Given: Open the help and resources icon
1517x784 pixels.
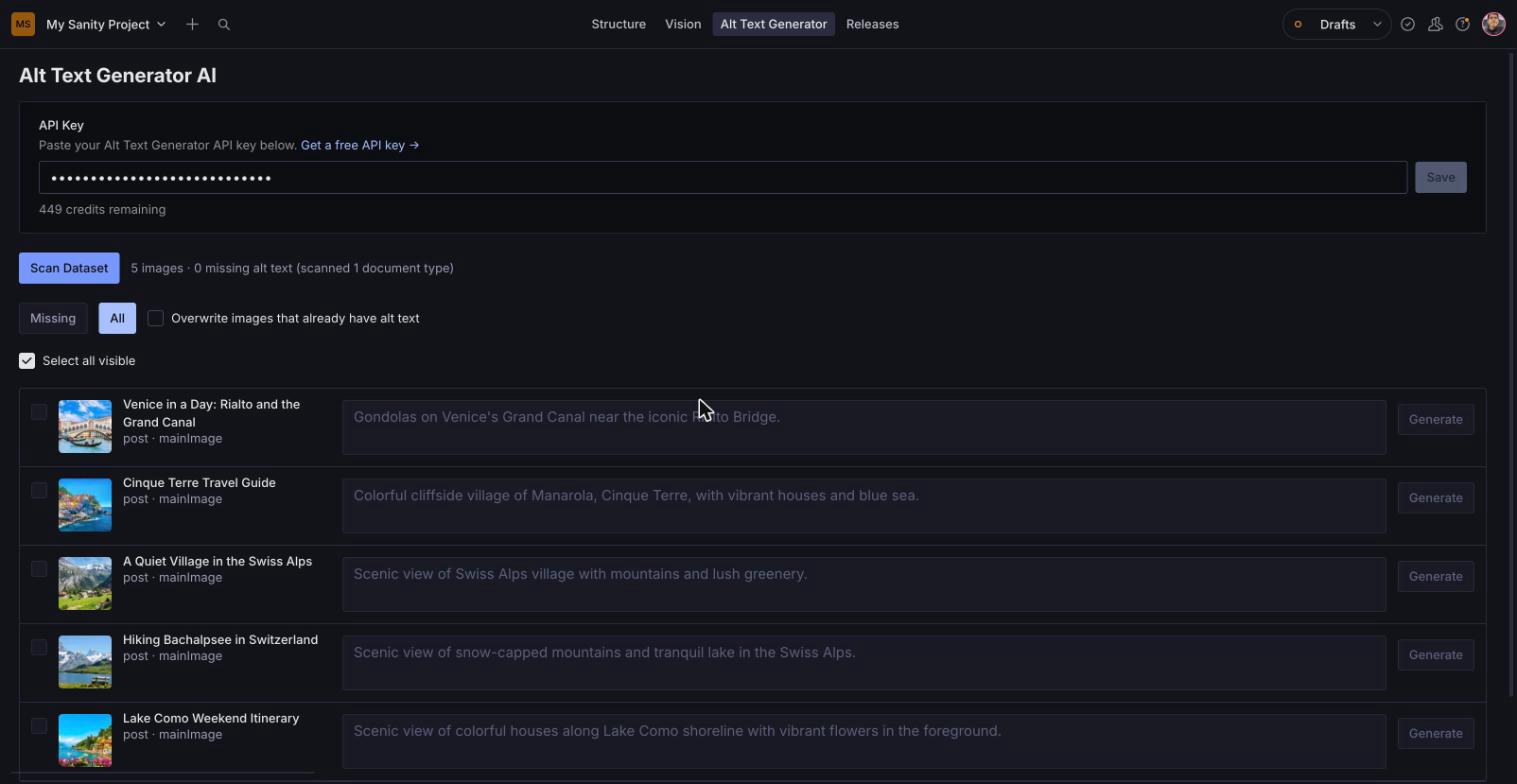Looking at the screenshot, I should (x=1462, y=24).
